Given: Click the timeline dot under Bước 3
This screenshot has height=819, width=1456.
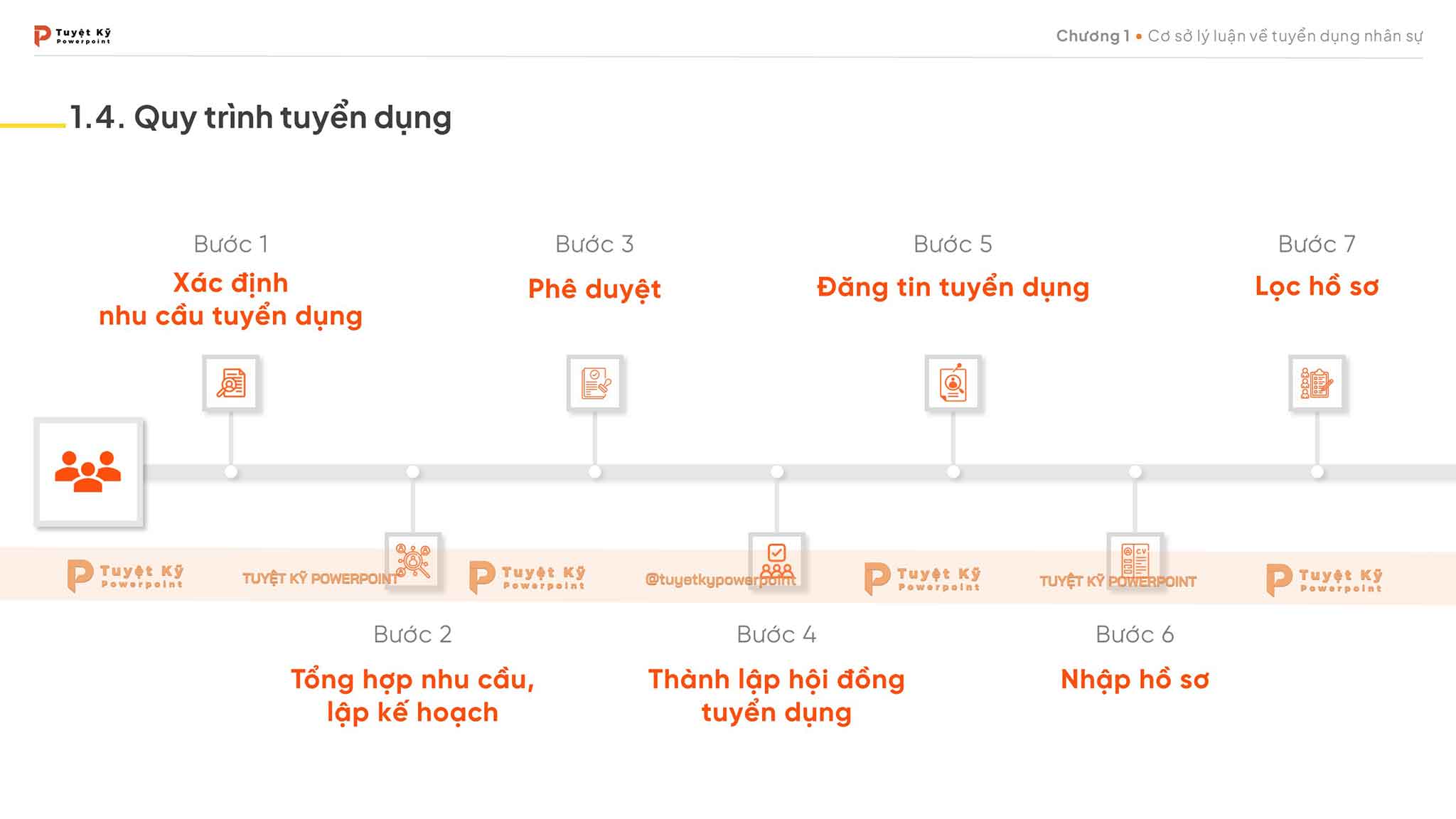Looking at the screenshot, I should tap(595, 471).
